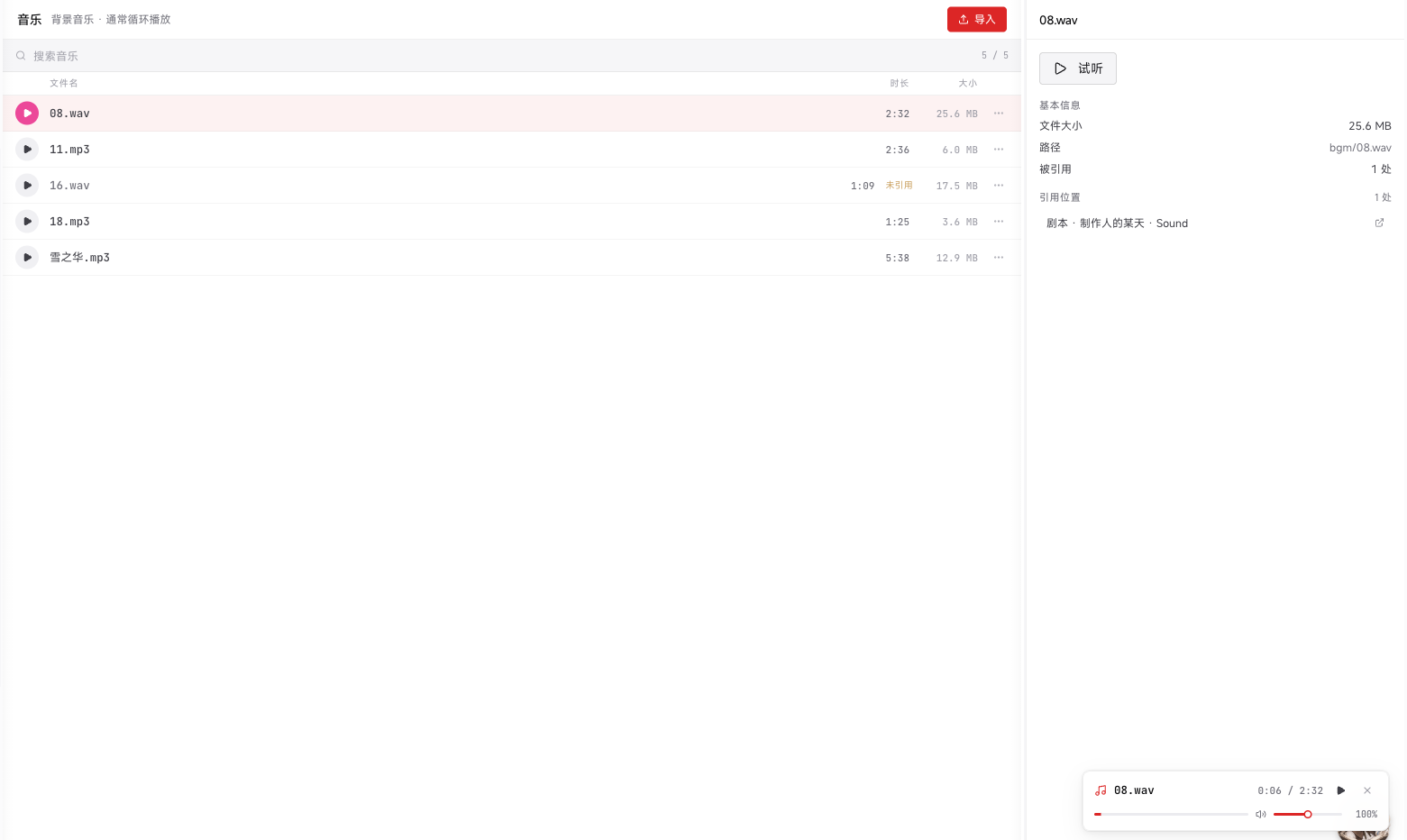Adjust the mini player volume slider
Viewport: 1407px width, 840px height.
click(1308, 814)
